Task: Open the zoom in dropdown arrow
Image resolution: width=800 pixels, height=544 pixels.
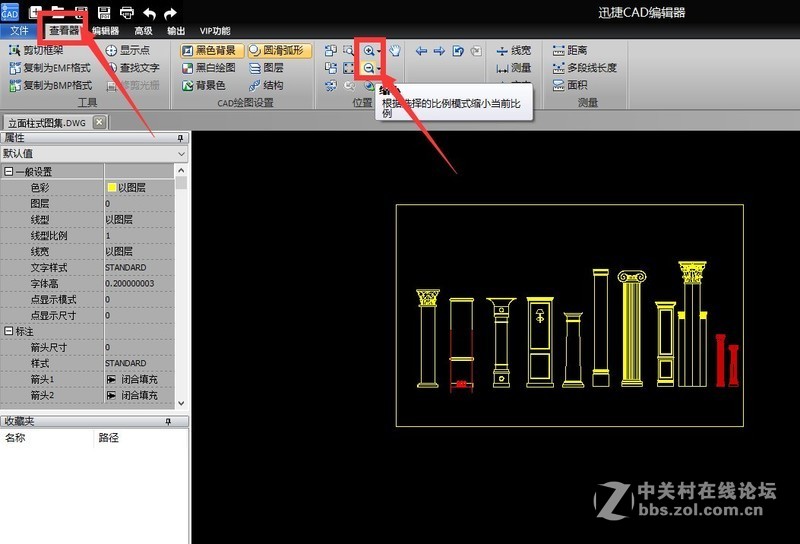Action: tap(379, 51)
